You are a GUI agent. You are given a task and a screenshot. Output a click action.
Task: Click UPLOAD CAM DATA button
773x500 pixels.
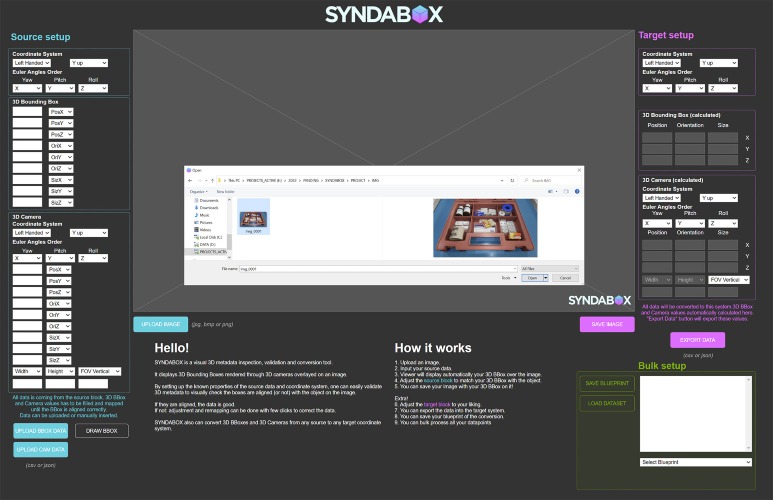(40, 450)
